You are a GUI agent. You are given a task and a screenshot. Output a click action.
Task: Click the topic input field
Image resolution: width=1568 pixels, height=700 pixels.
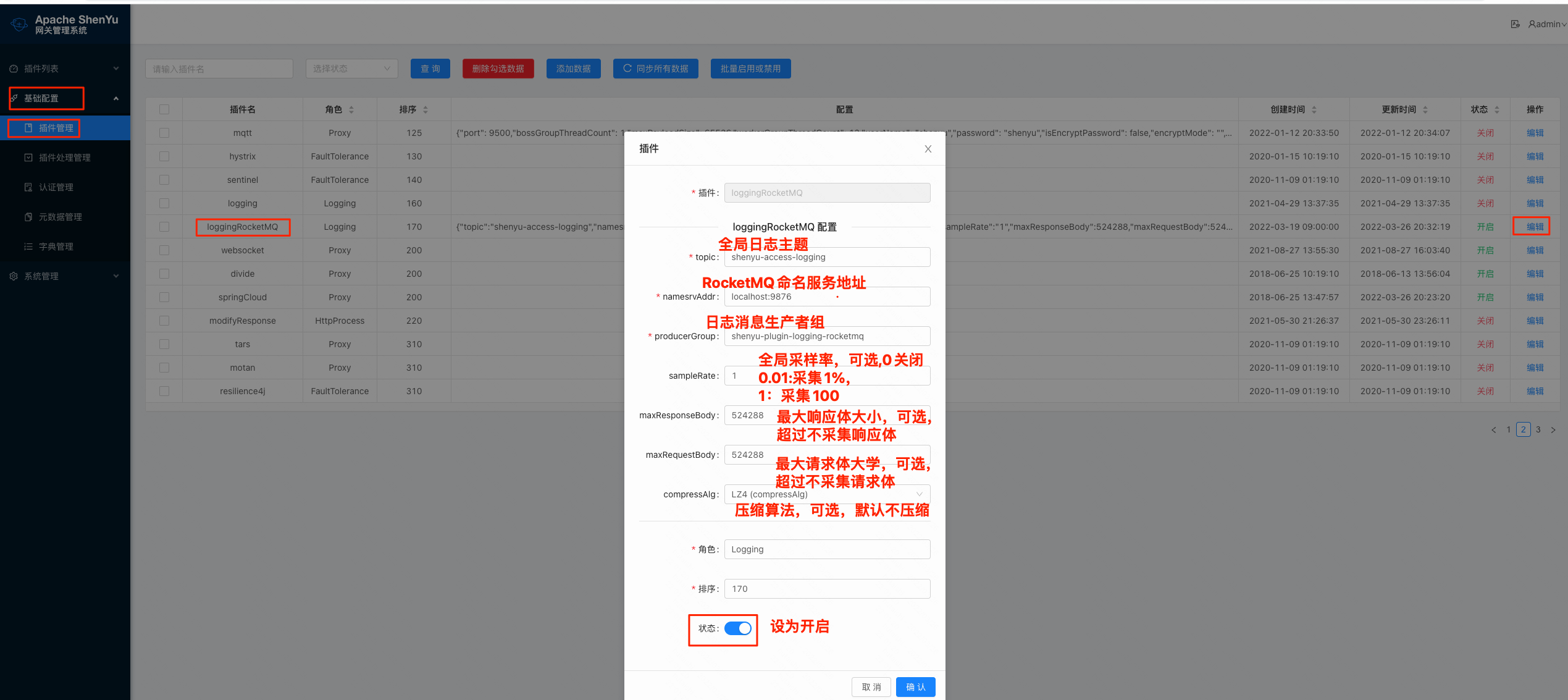coord(827,257)
